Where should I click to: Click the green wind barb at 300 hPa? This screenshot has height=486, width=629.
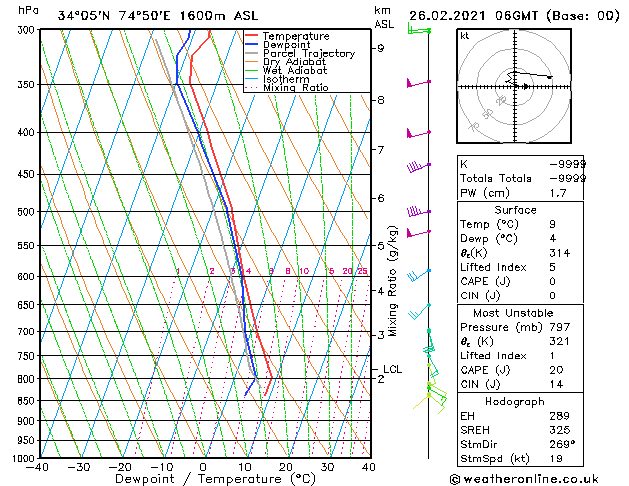click(419, 29)
